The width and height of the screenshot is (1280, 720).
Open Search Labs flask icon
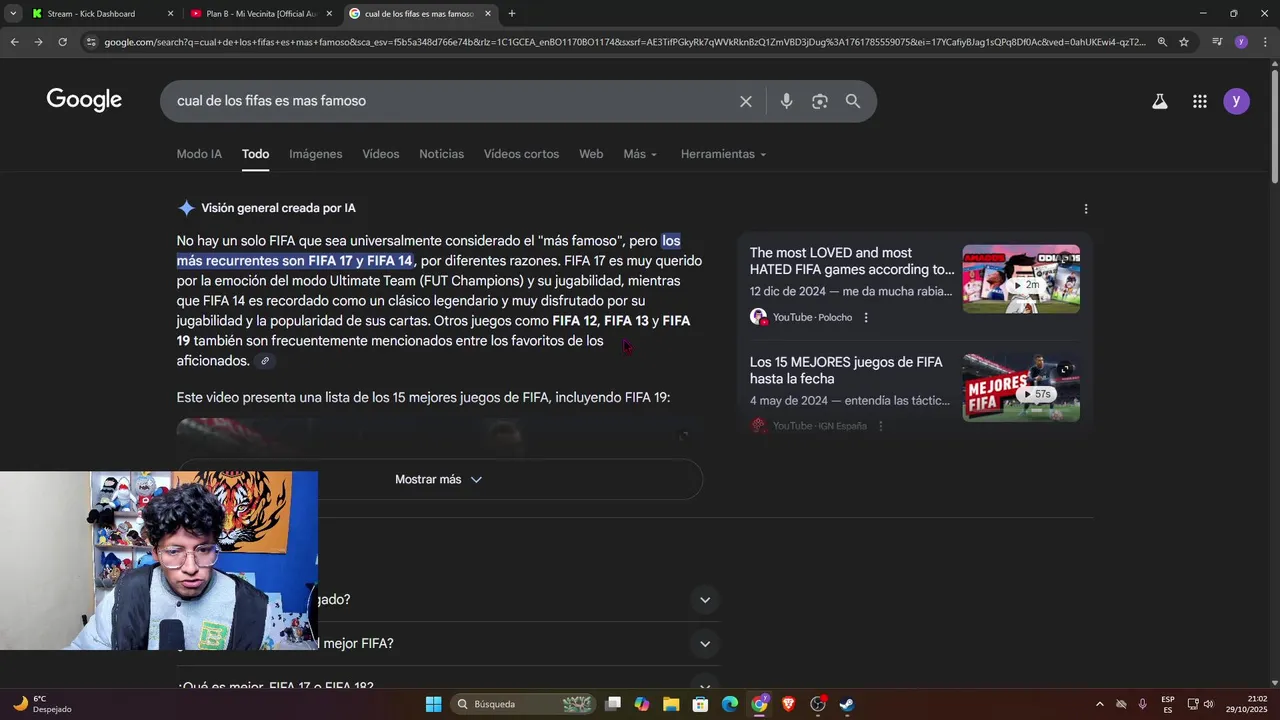[x=1160, y=101]
